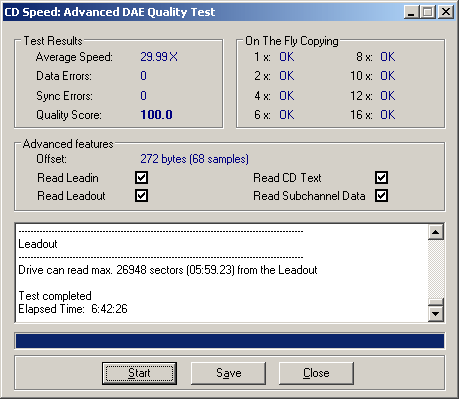Click the disabled maximize window button
The image size is (459, 399).
[x=427, y=12]
